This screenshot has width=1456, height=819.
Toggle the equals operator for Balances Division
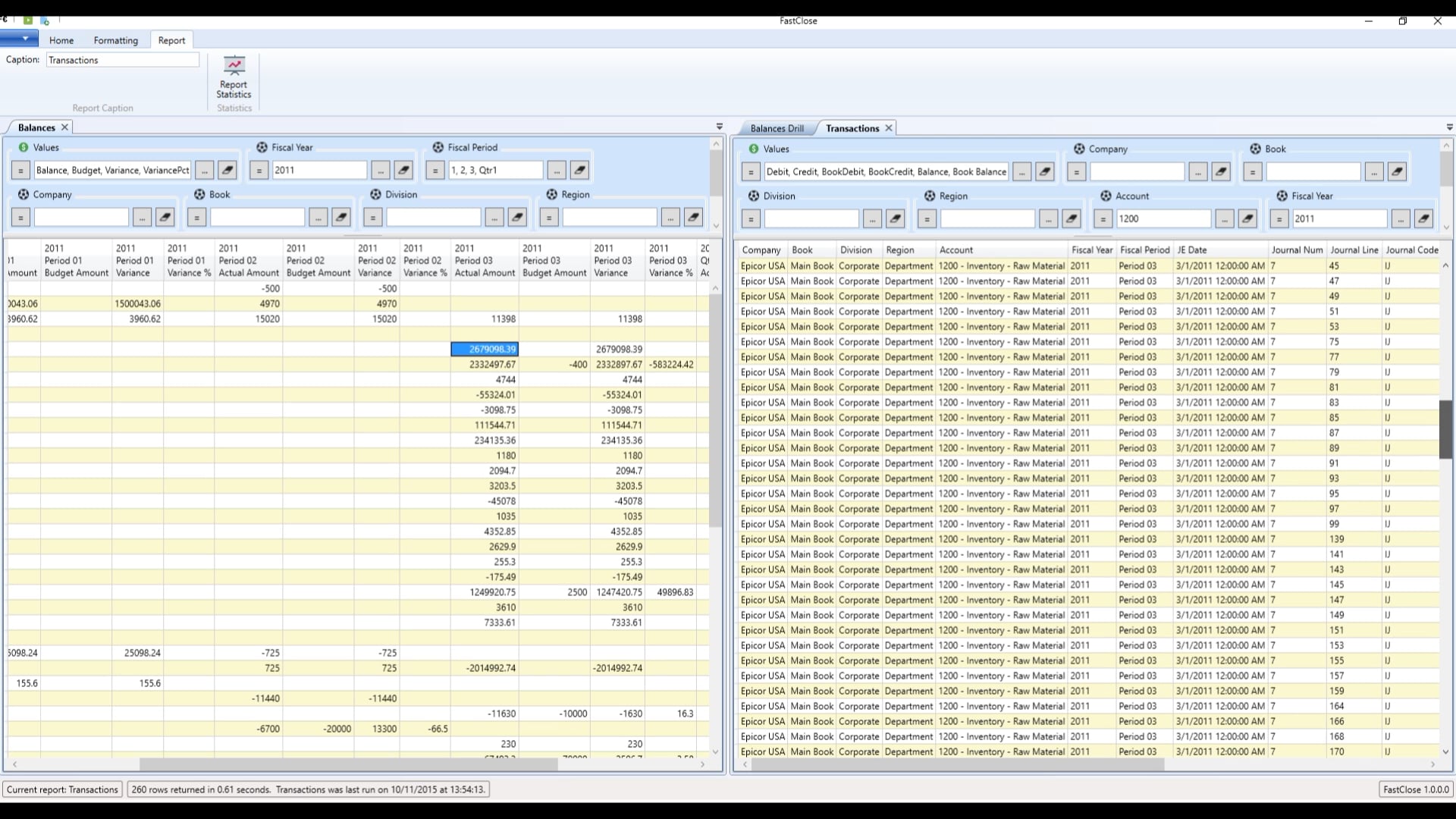(373, 218)
